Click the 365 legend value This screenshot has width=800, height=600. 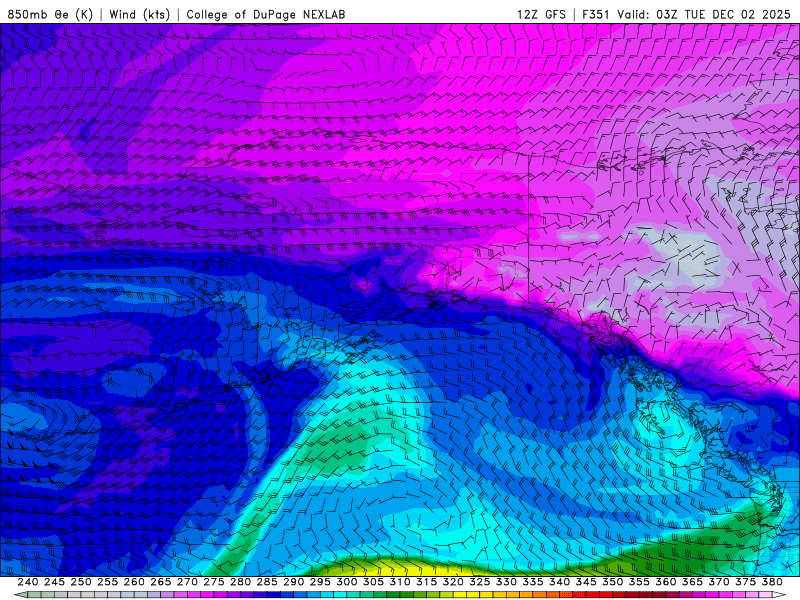pos(692,582)
